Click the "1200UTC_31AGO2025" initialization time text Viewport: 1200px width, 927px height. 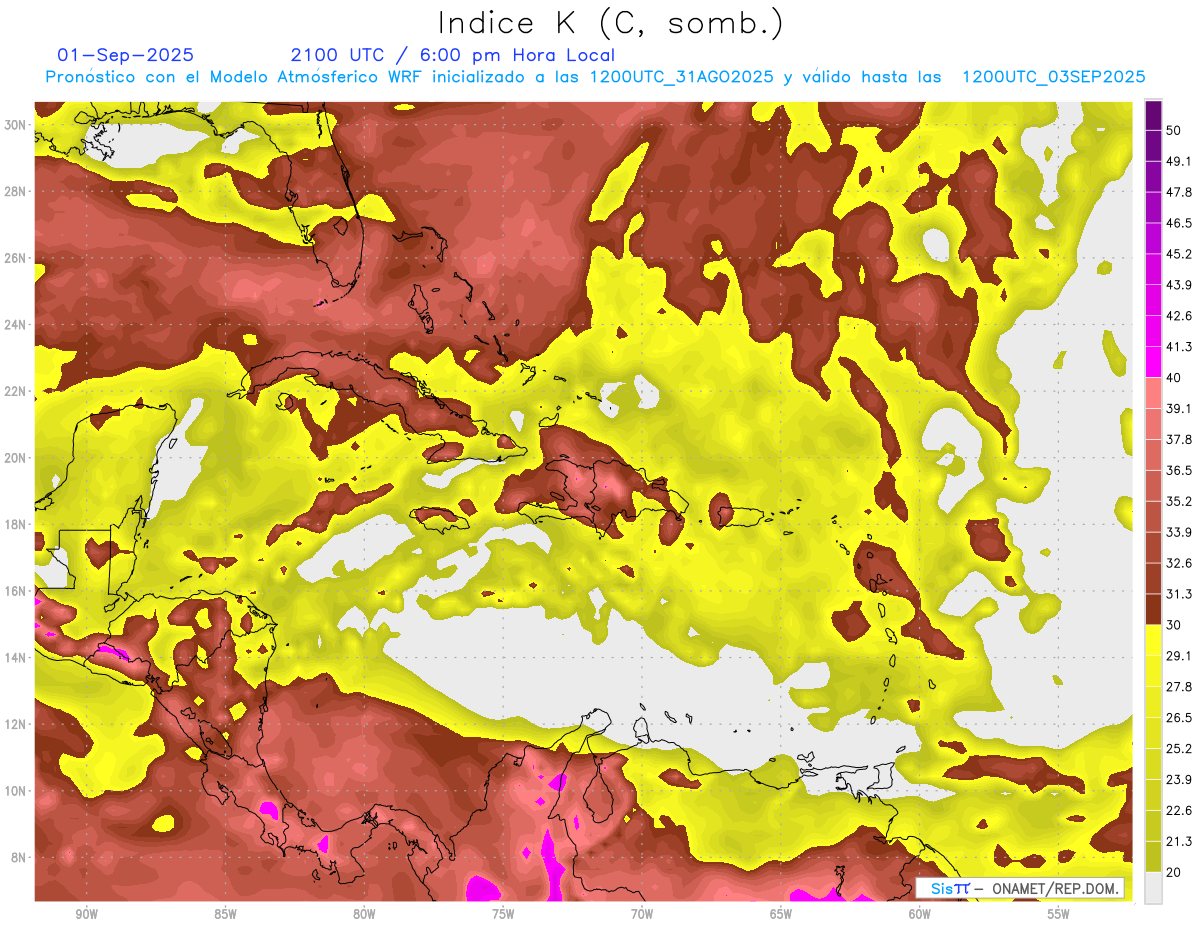682,77
